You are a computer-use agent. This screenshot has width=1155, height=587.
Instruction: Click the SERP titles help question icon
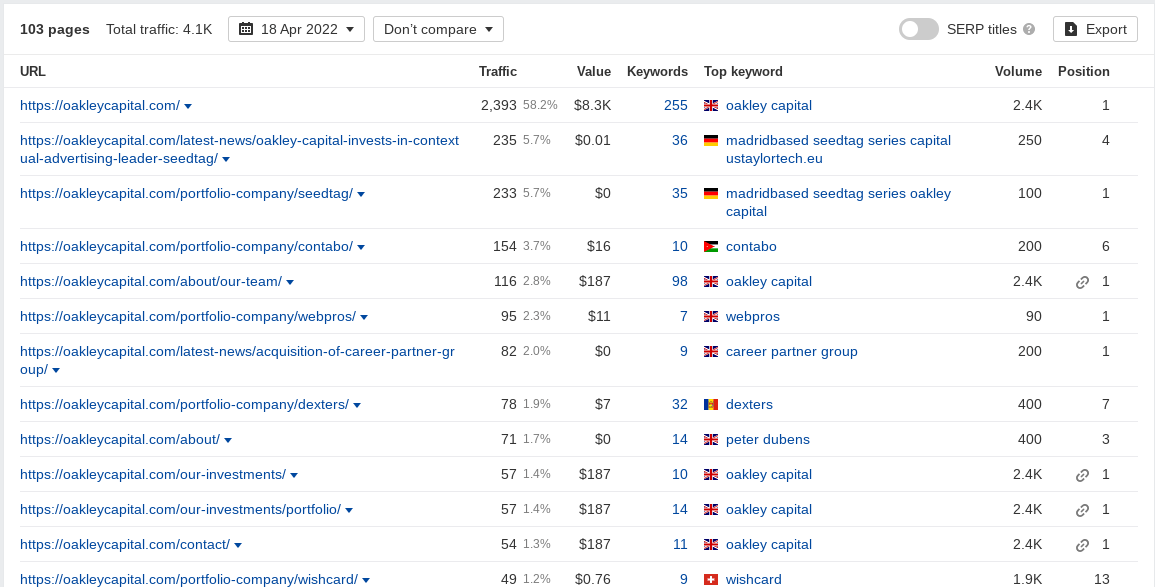(1029, 29)
